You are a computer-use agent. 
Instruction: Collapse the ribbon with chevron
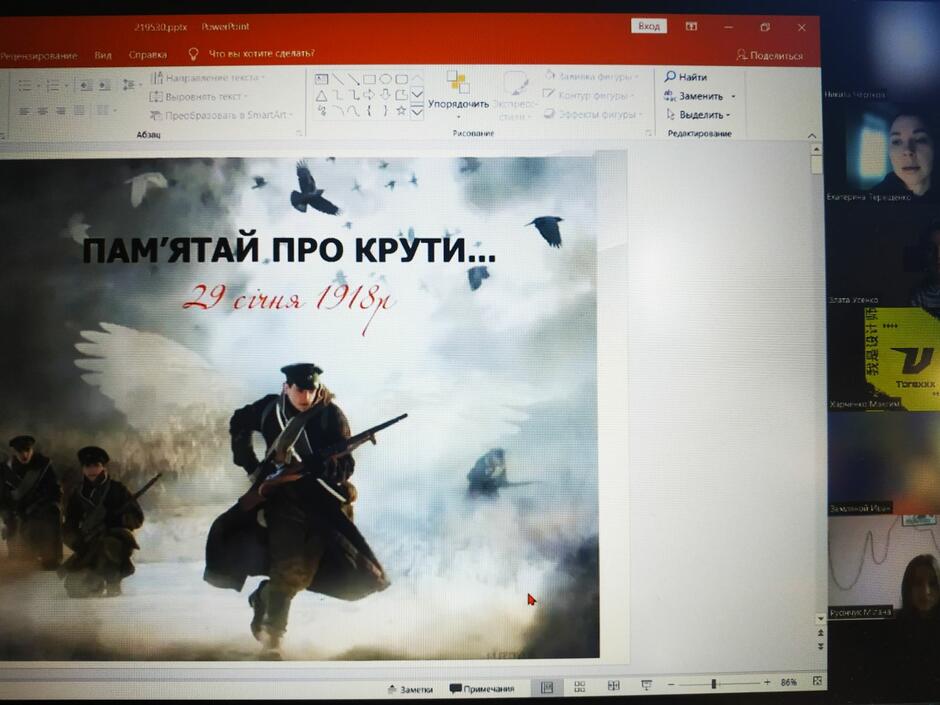(x=812, y=135)
